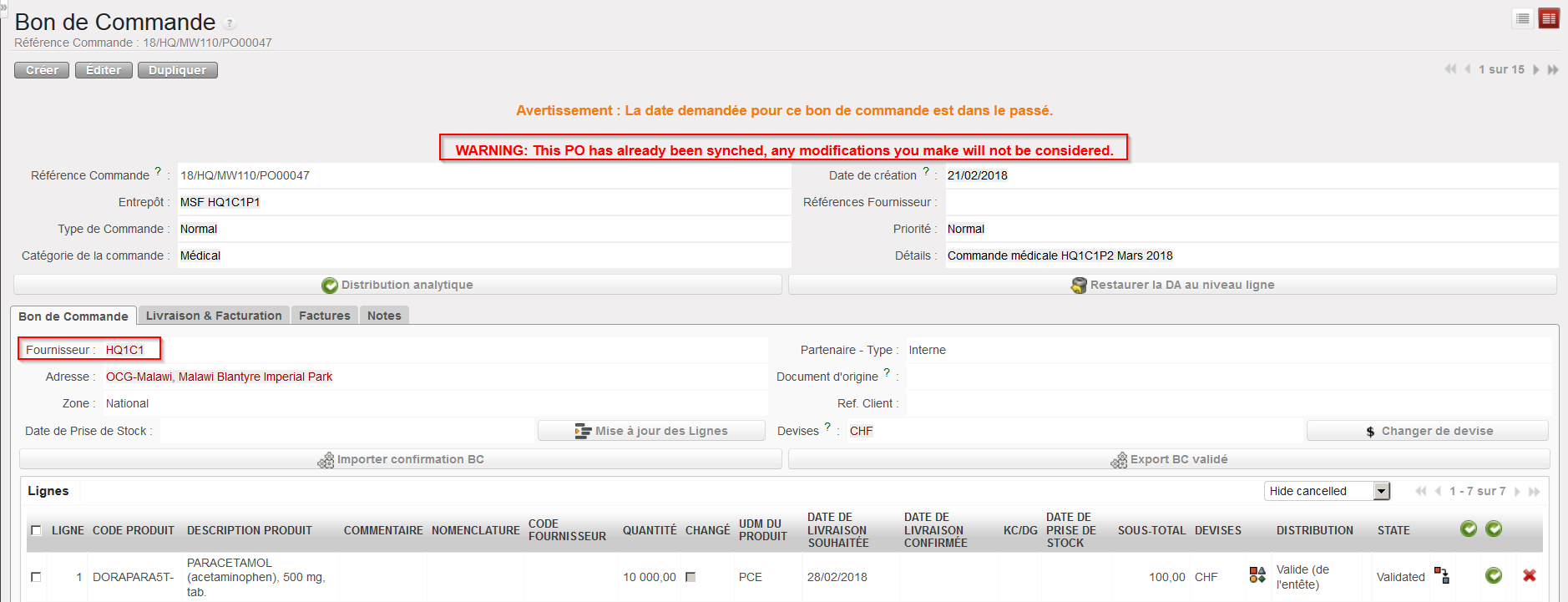This screenshot has width=1568, height=602.
Task: Sort lines by SOUS-TOTAL column header
Action: pyautogui.click(x=1151, y=530)
